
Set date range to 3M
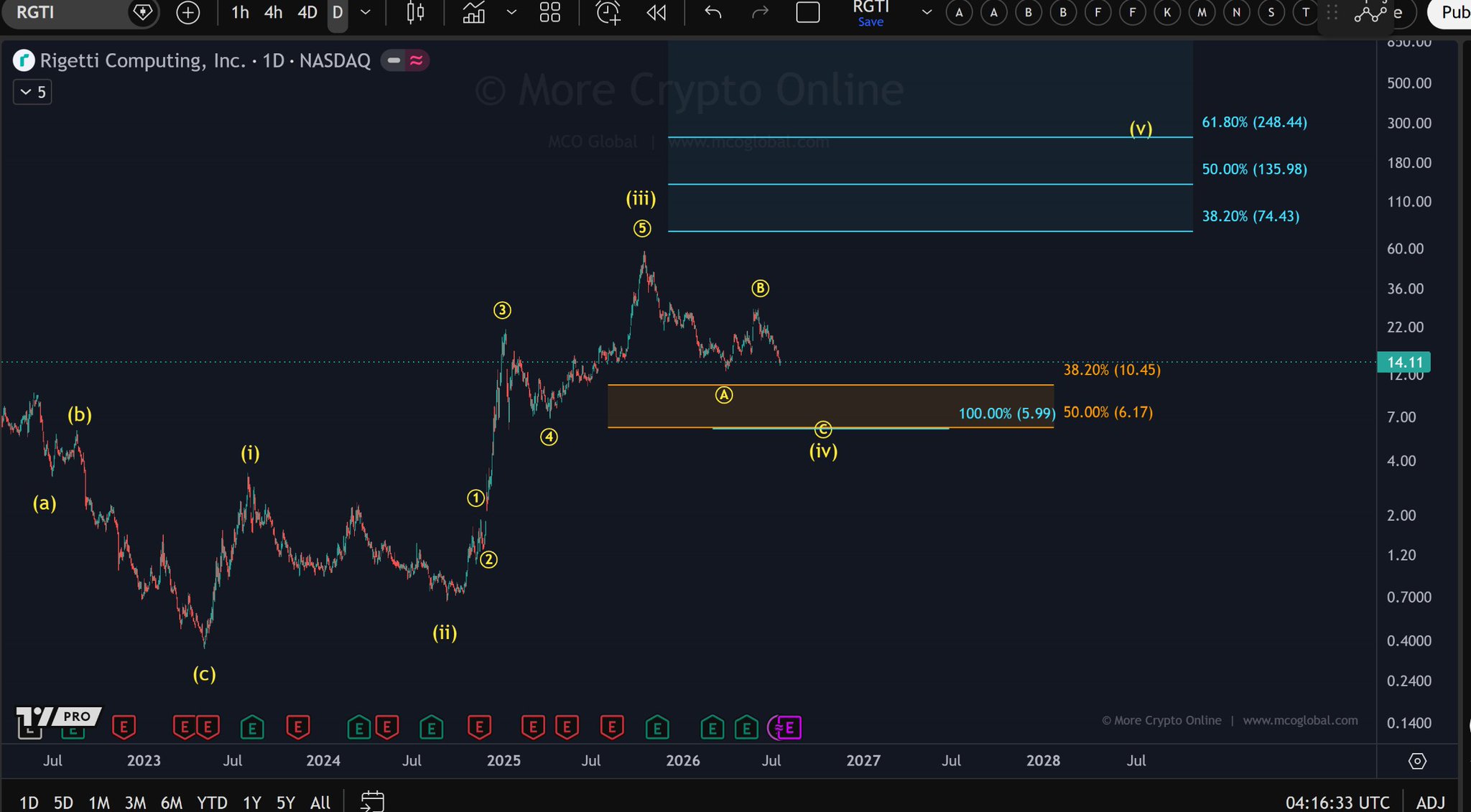[x=135, y=802]
